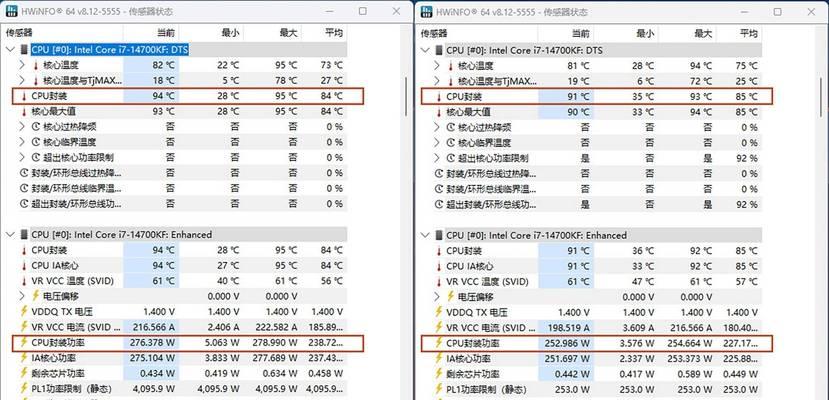The width and height of the screenshot is (829, 400).
Task: Collapse Enhanced sensor group in left window
Action: pyautogui.click(x=11, y=235)
